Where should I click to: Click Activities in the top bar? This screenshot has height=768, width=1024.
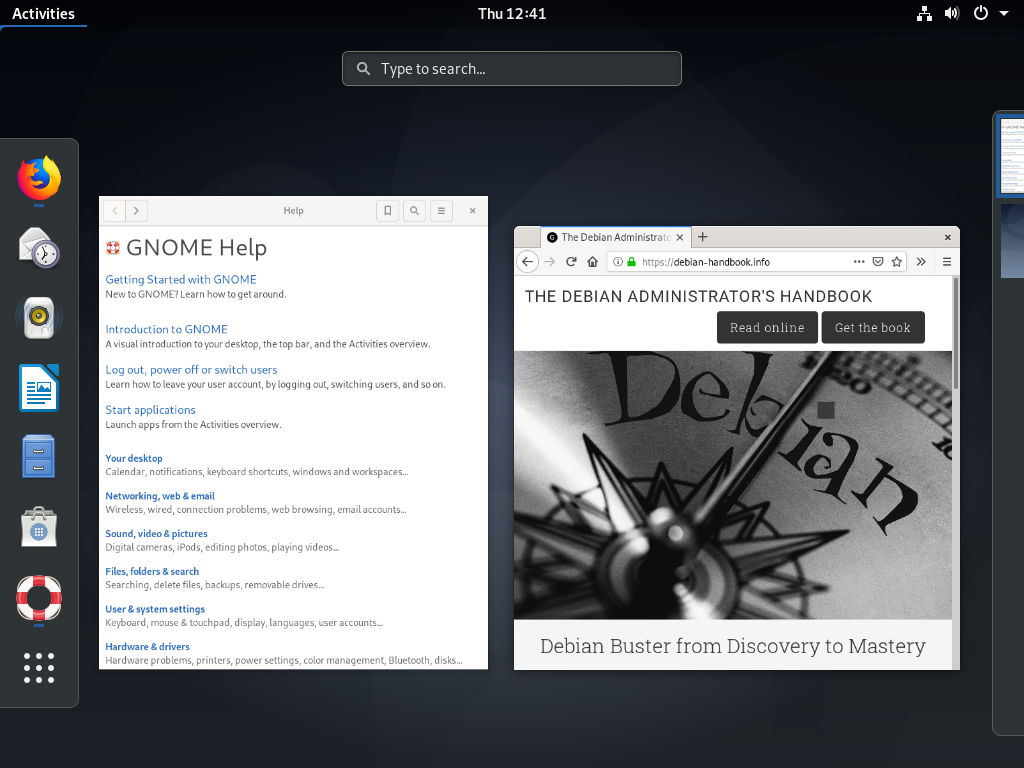click(44, 13)
